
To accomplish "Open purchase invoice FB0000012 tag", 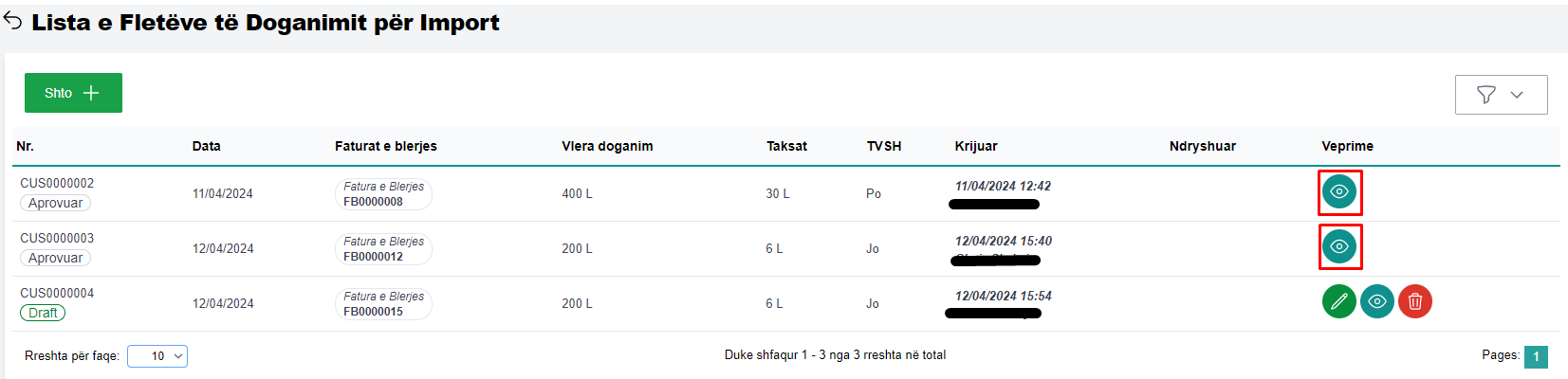I will click(383, 249).
